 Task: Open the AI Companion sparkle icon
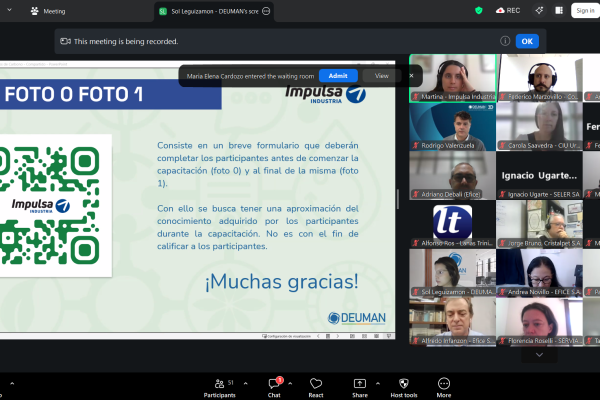[539, 10]
